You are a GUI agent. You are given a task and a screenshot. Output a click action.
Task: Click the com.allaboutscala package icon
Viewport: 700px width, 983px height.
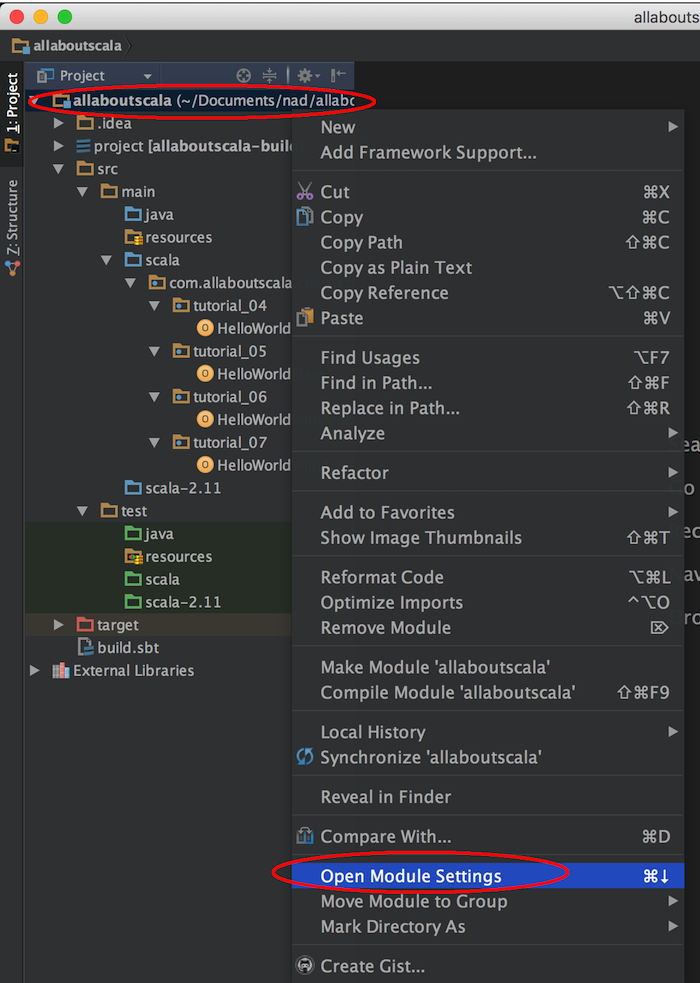157,283
